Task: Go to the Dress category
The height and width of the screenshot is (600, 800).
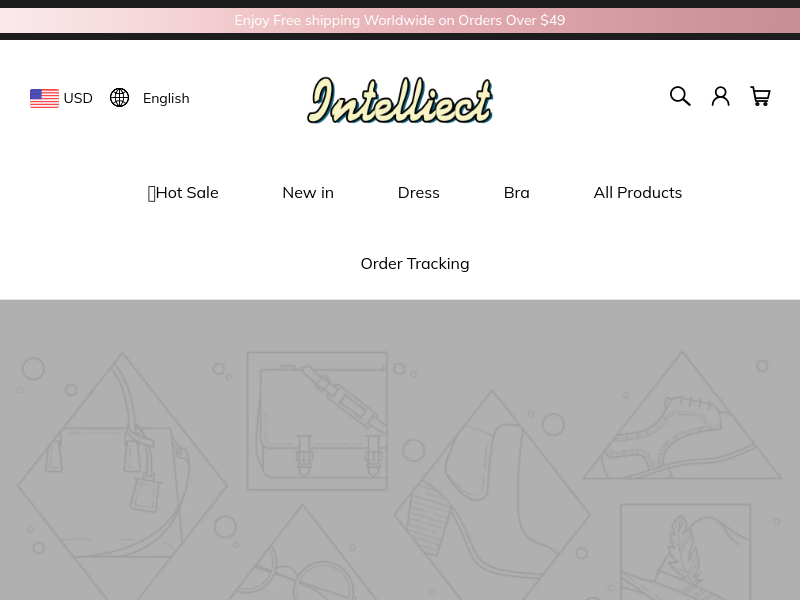Action: [418, 193]
